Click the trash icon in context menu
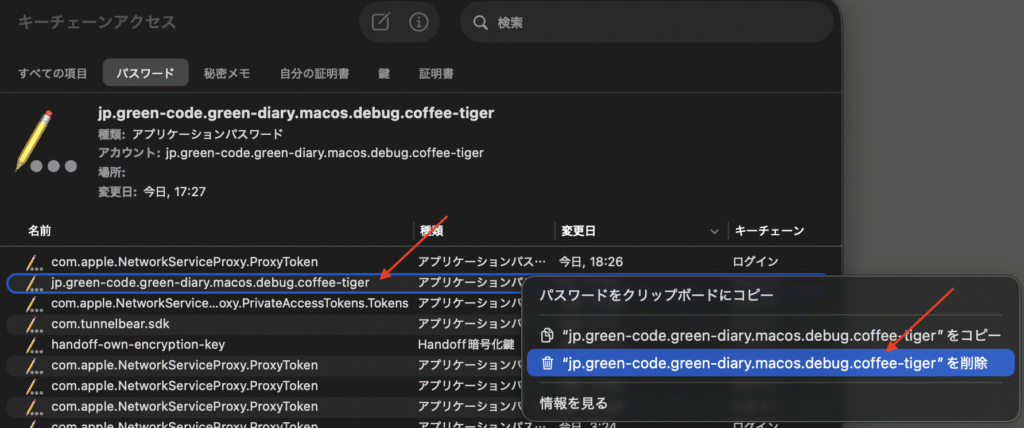The width and height of the screenshot is (1024, 428). point(547,363)
